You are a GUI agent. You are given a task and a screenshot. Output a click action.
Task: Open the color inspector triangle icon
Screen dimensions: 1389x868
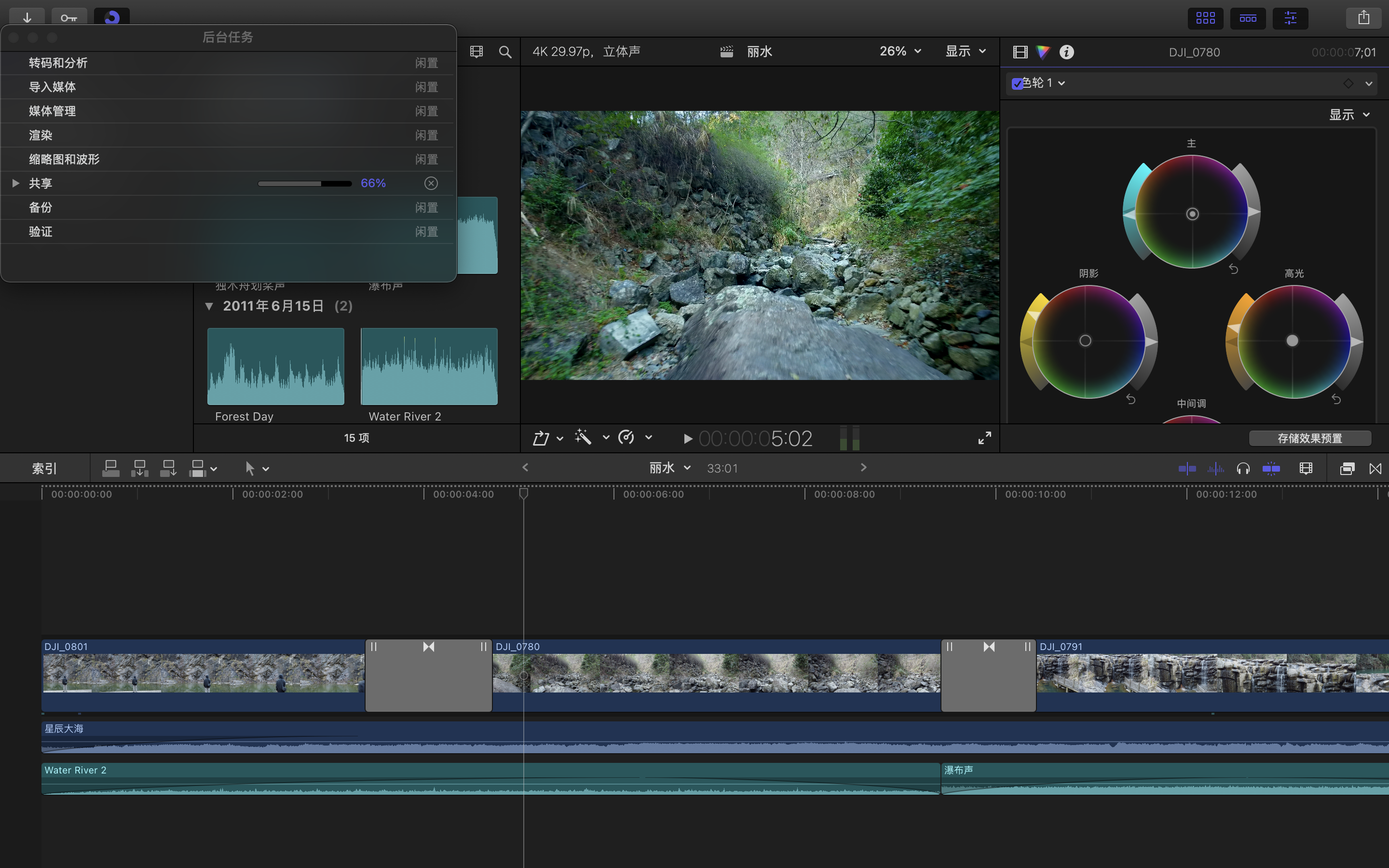click(1043, 52)
